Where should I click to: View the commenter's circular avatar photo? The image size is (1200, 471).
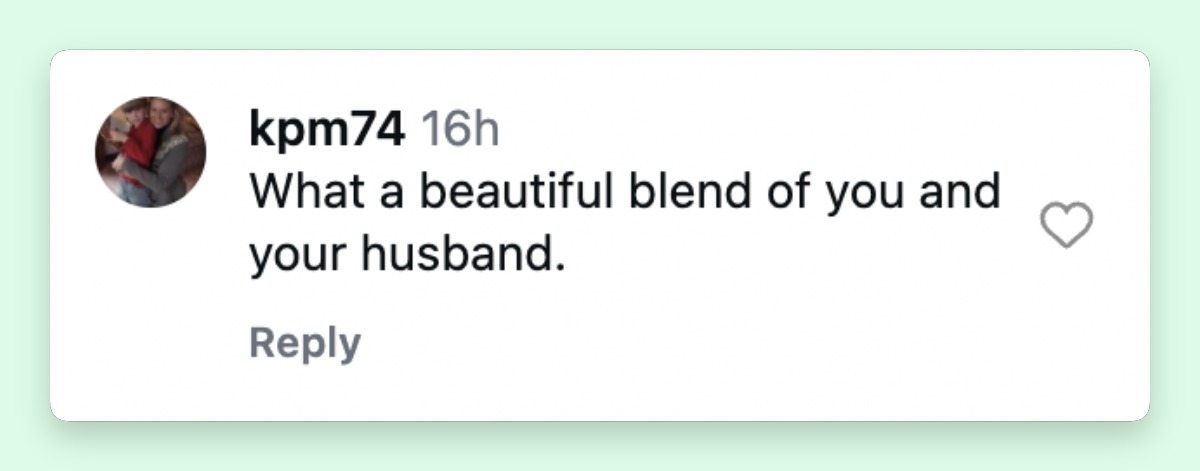150,152
